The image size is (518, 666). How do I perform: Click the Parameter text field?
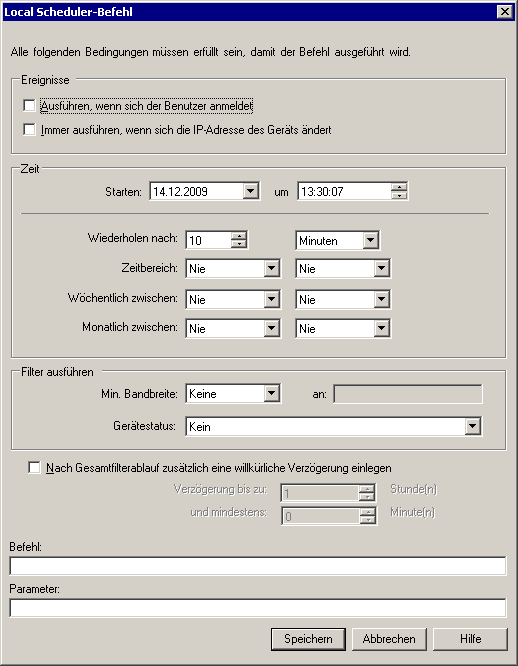point(258,608)
